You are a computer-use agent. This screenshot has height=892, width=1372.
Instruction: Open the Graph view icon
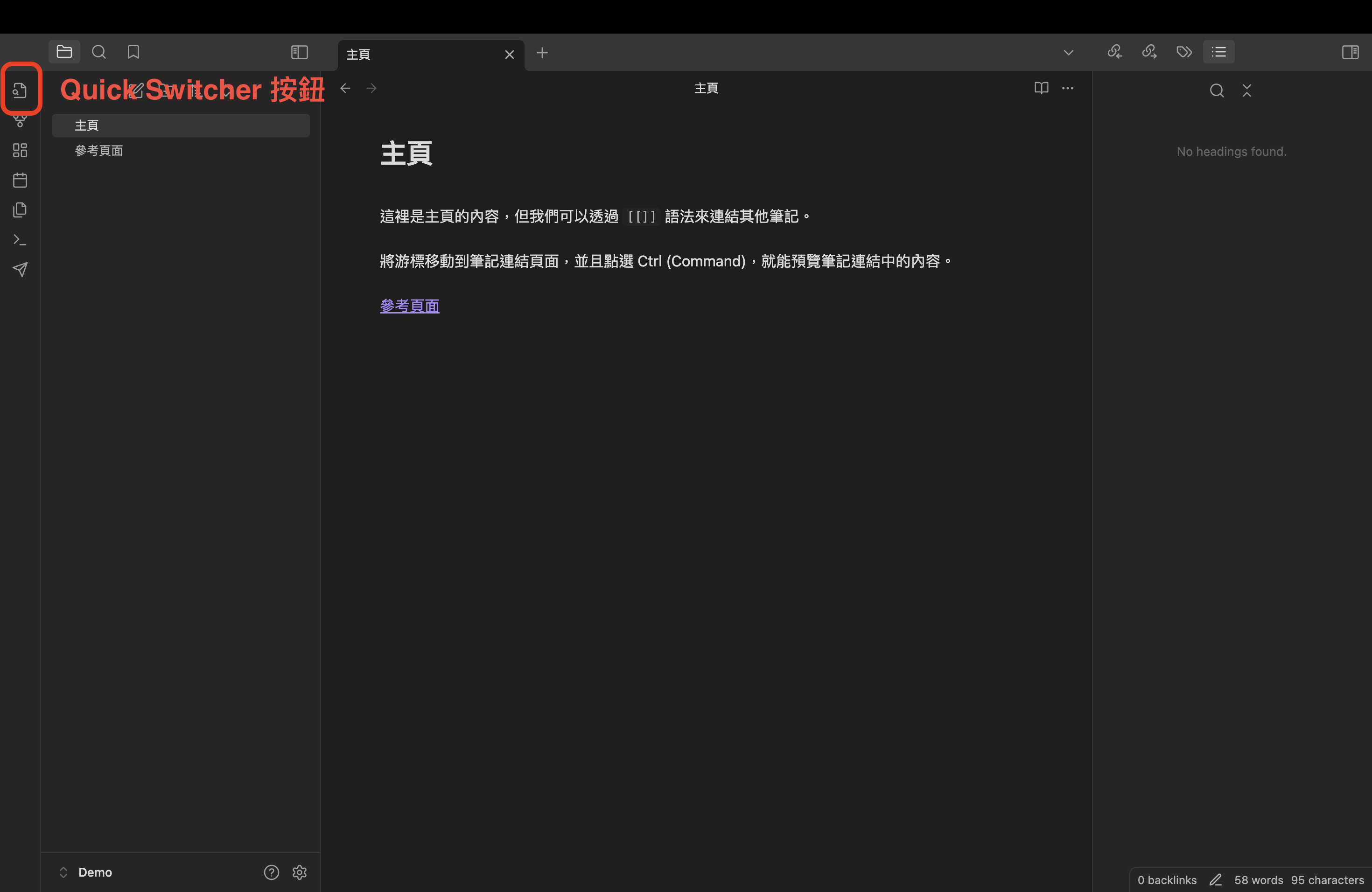pos(20,121)
